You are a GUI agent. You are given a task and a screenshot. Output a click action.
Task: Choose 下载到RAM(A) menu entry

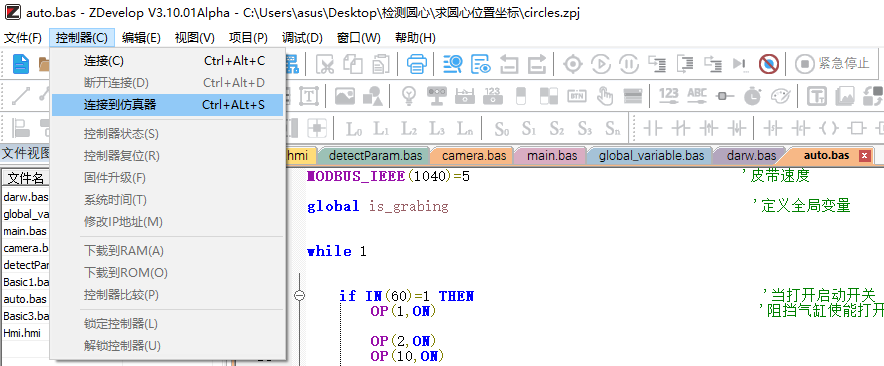click(x=167, y=251)
